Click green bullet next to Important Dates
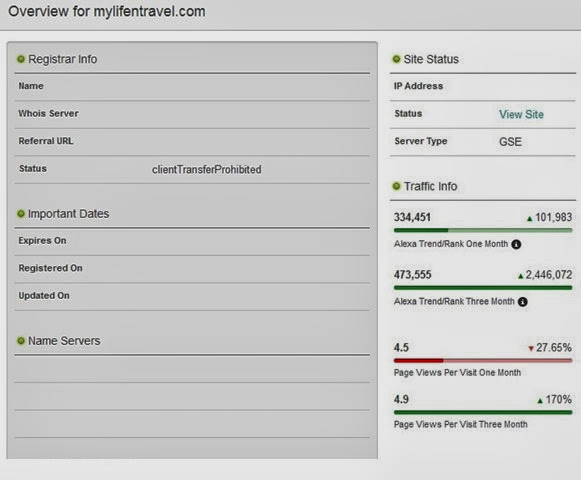 [x=21, y=213]
